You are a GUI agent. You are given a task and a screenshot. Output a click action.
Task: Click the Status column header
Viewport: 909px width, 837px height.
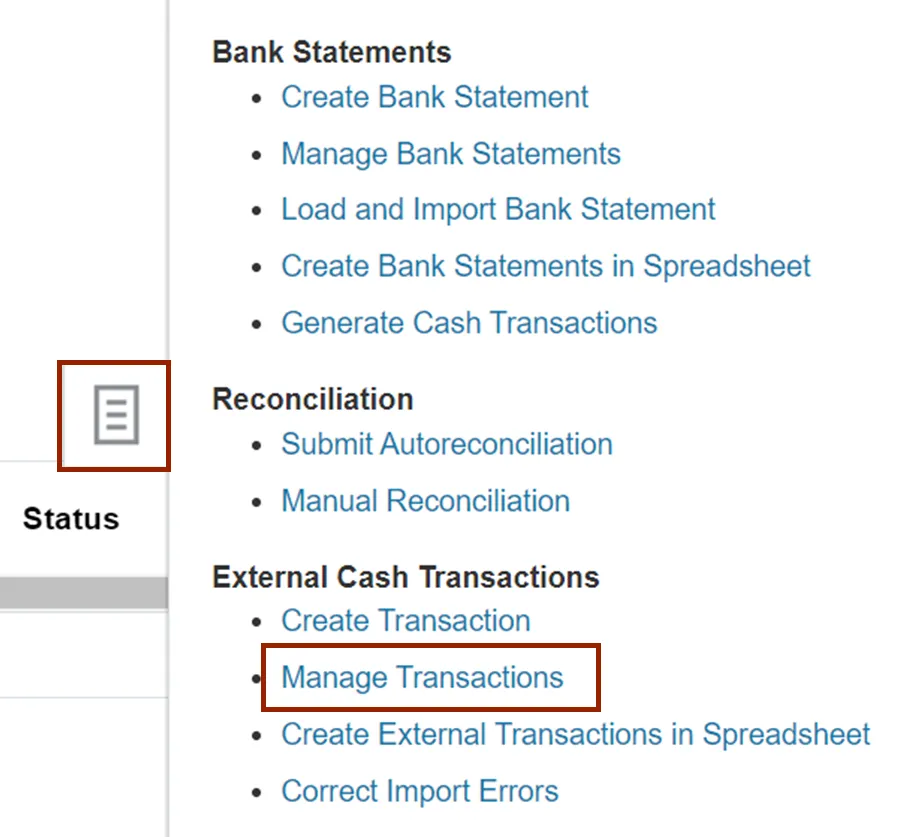[x=71, y=519]
